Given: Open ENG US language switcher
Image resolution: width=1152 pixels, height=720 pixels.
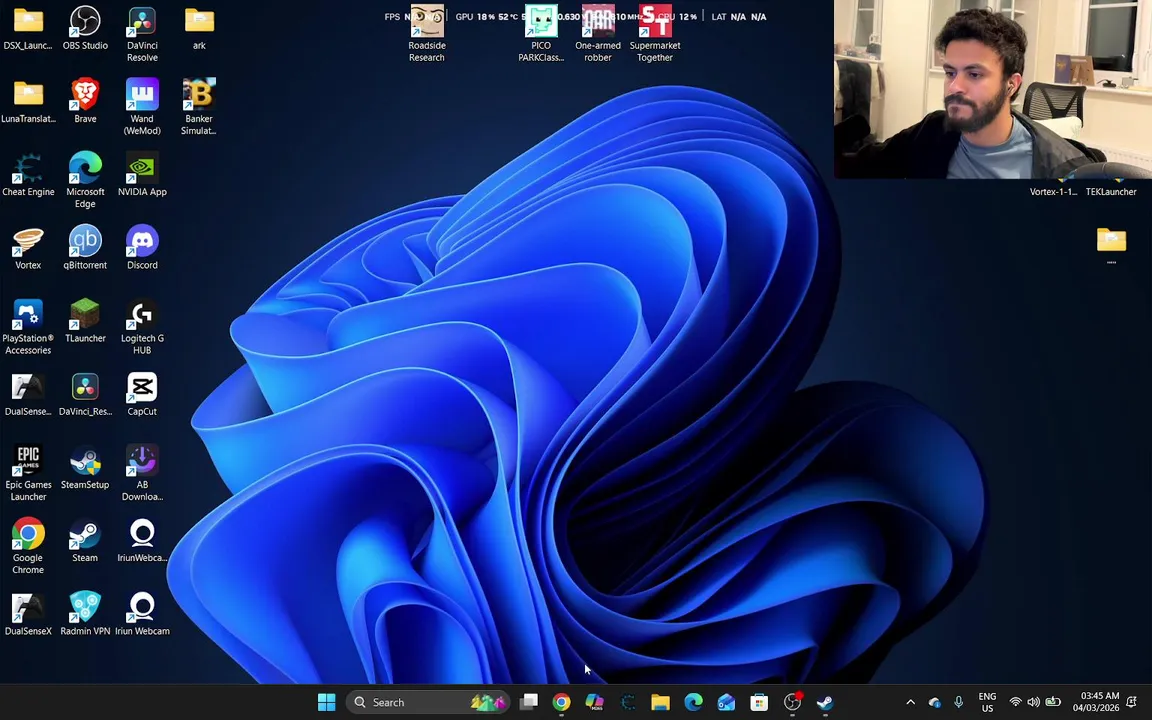Looking at the screenshot, I should [987, 702].
